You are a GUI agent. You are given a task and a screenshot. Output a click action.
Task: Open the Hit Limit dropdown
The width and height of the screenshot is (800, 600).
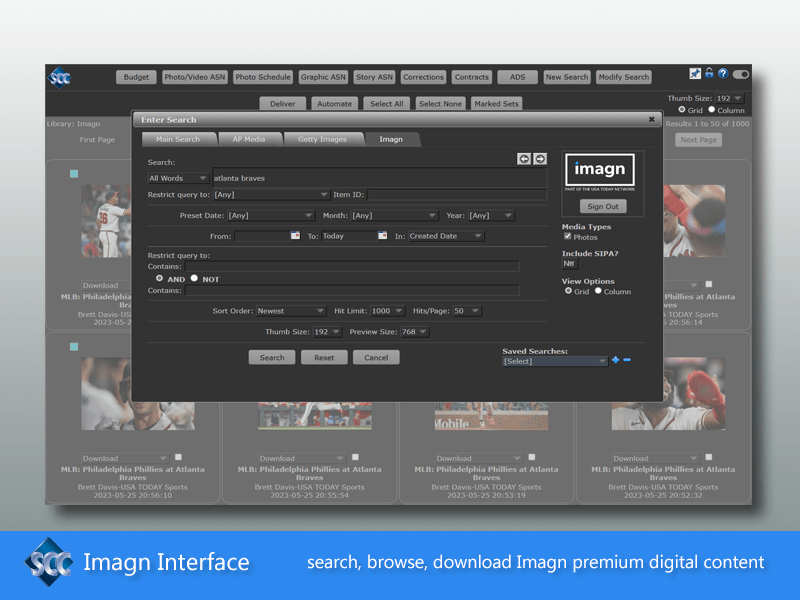click(x=388, y=311)
